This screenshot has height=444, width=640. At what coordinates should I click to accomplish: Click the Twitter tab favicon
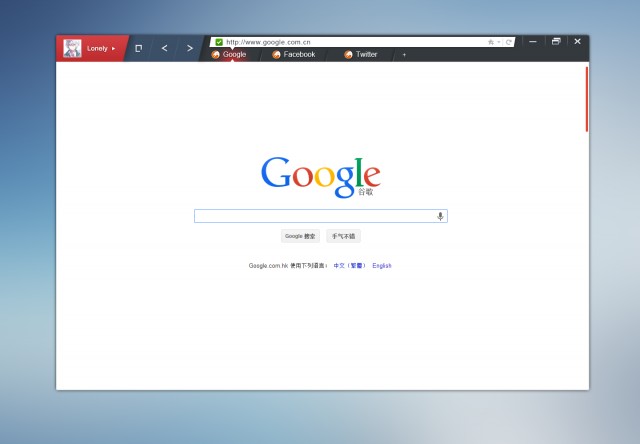(x=348, y=55)
